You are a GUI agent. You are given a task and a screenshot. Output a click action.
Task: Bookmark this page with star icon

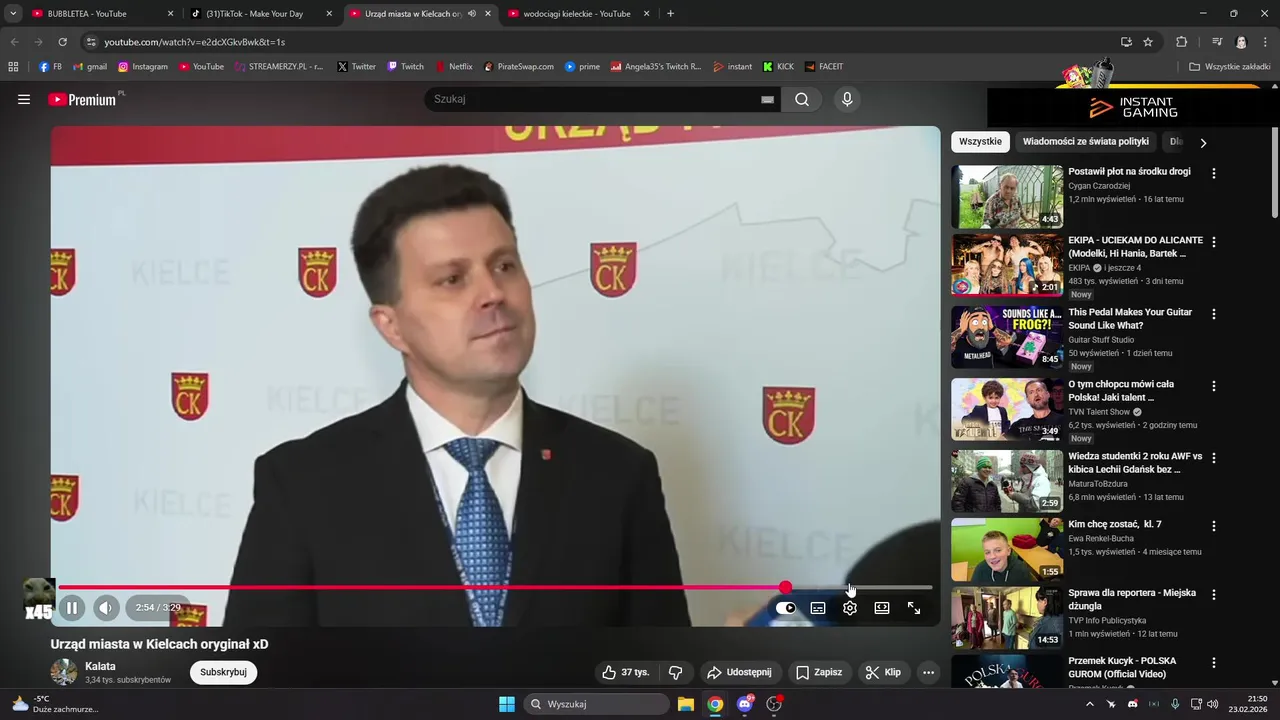1148,42
